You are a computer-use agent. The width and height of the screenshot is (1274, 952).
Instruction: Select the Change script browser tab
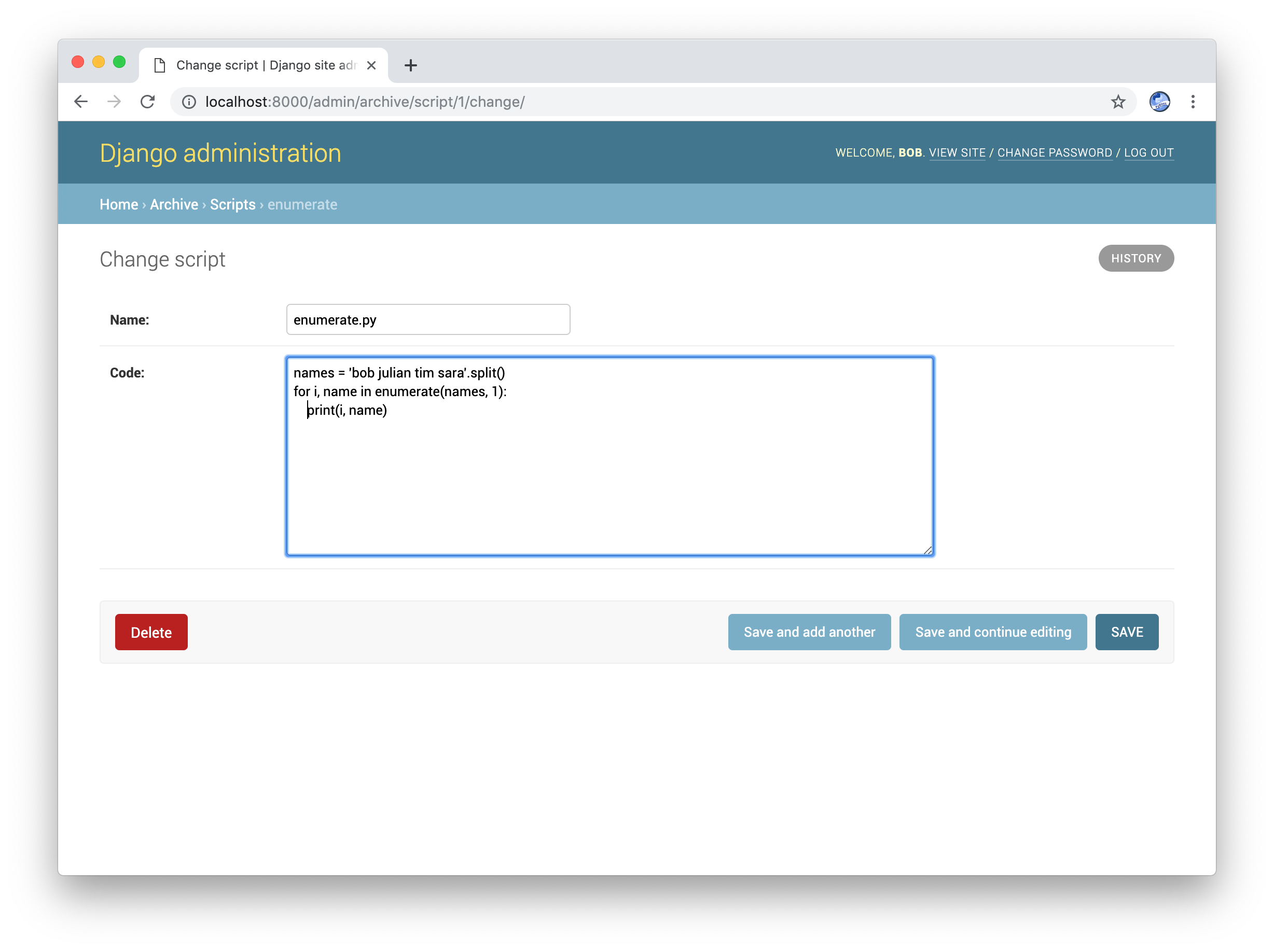(x=259, y=65)
